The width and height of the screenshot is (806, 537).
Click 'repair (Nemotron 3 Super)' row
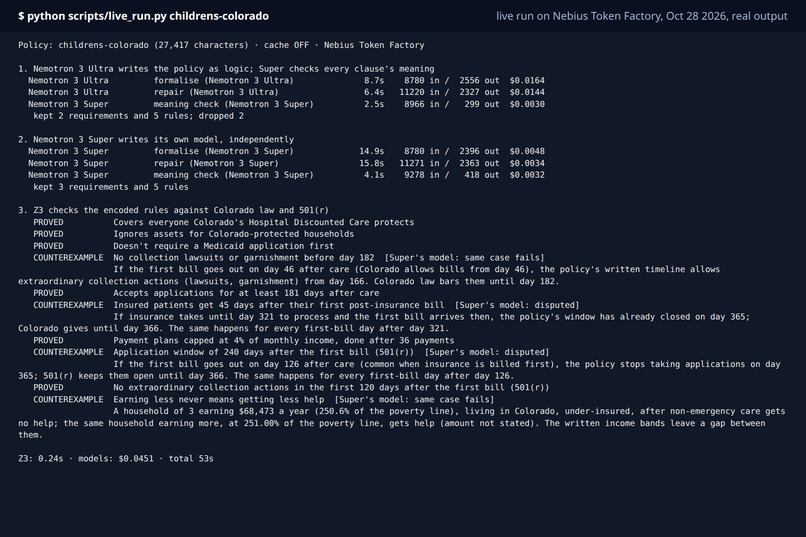[x=286, y=163]
